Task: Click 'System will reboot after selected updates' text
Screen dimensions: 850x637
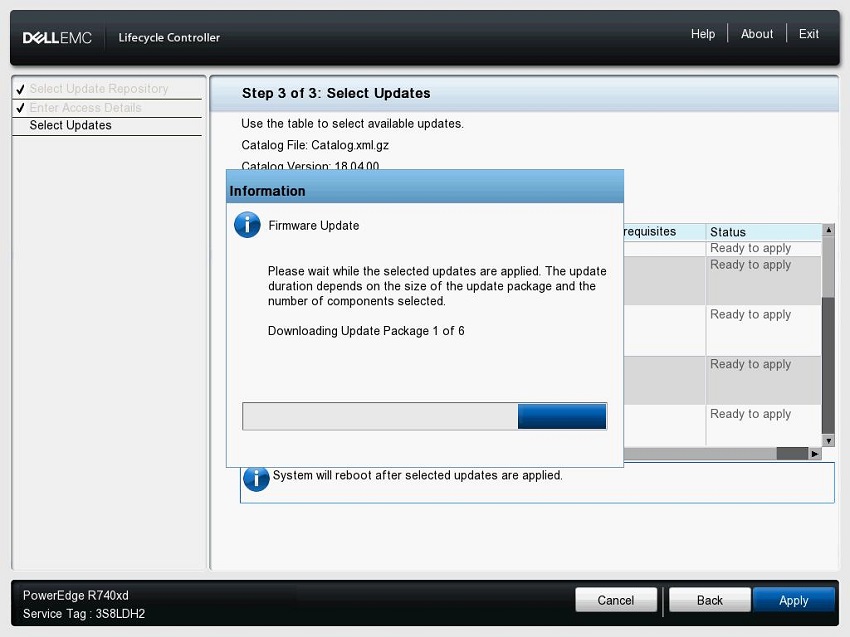Action: coord(417,475)
